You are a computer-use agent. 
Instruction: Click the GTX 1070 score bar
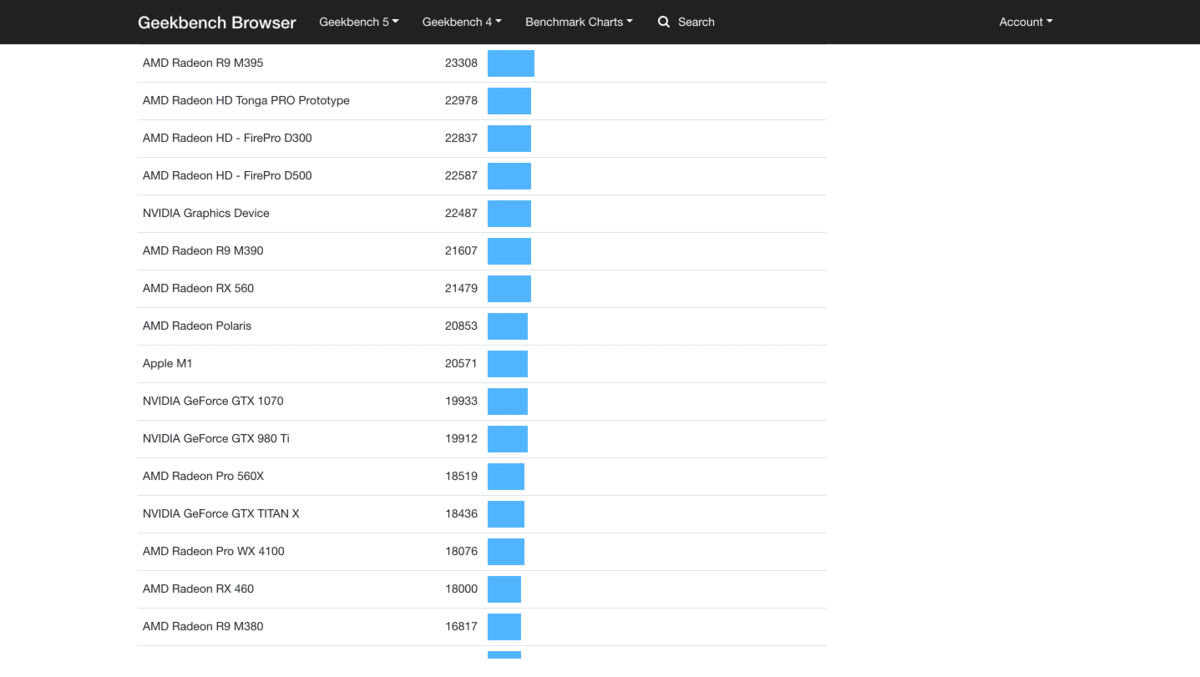[x=507, y=401]
